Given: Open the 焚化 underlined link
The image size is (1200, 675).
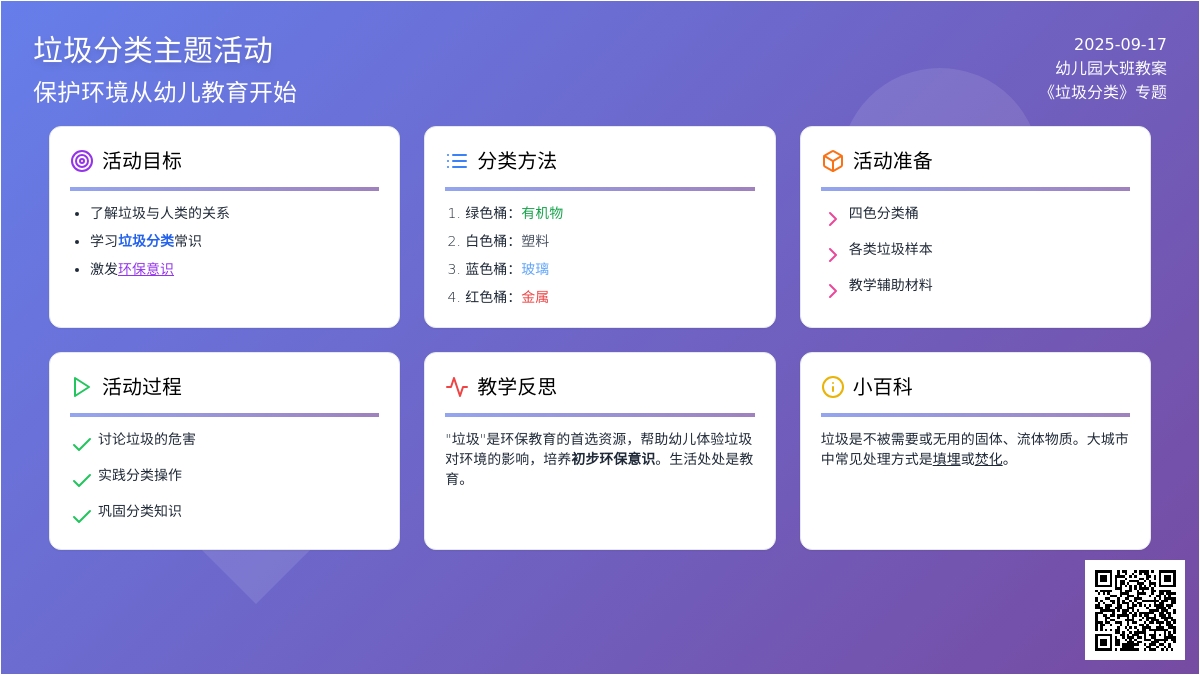Looking at the screenshot, I should pos(988,459).
